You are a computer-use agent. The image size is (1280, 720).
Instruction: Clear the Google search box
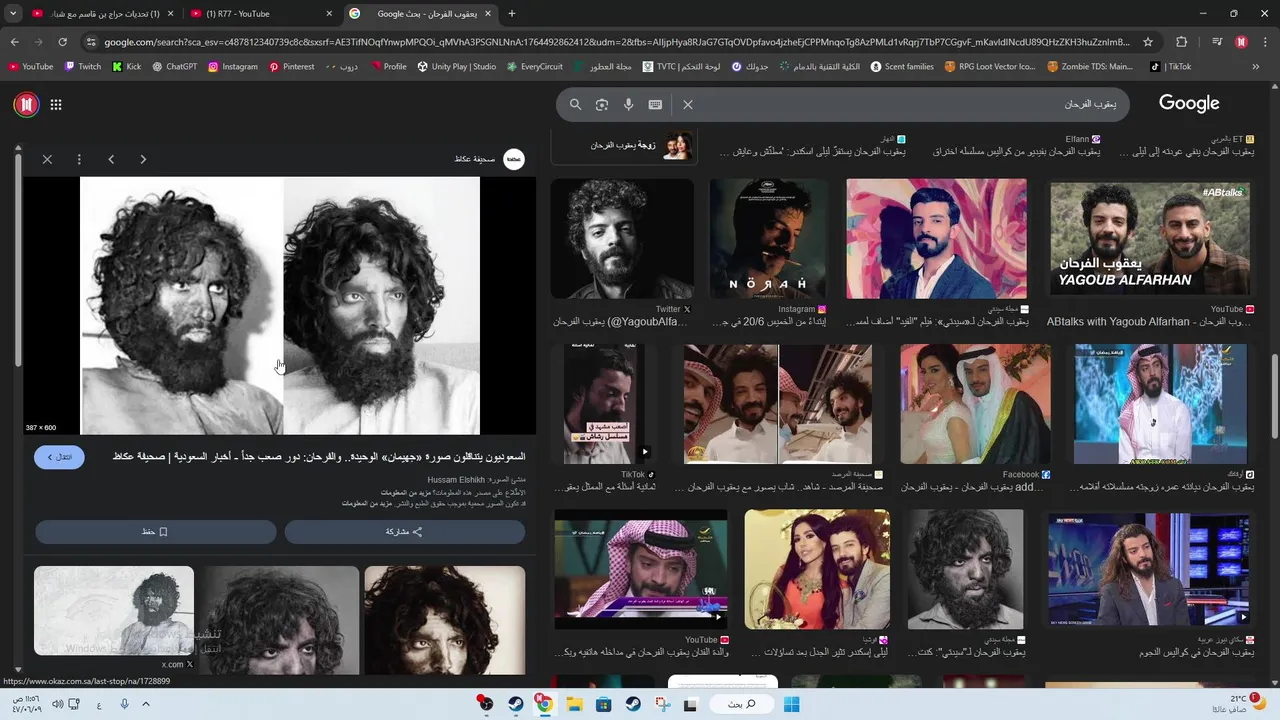tap(688, 104)
